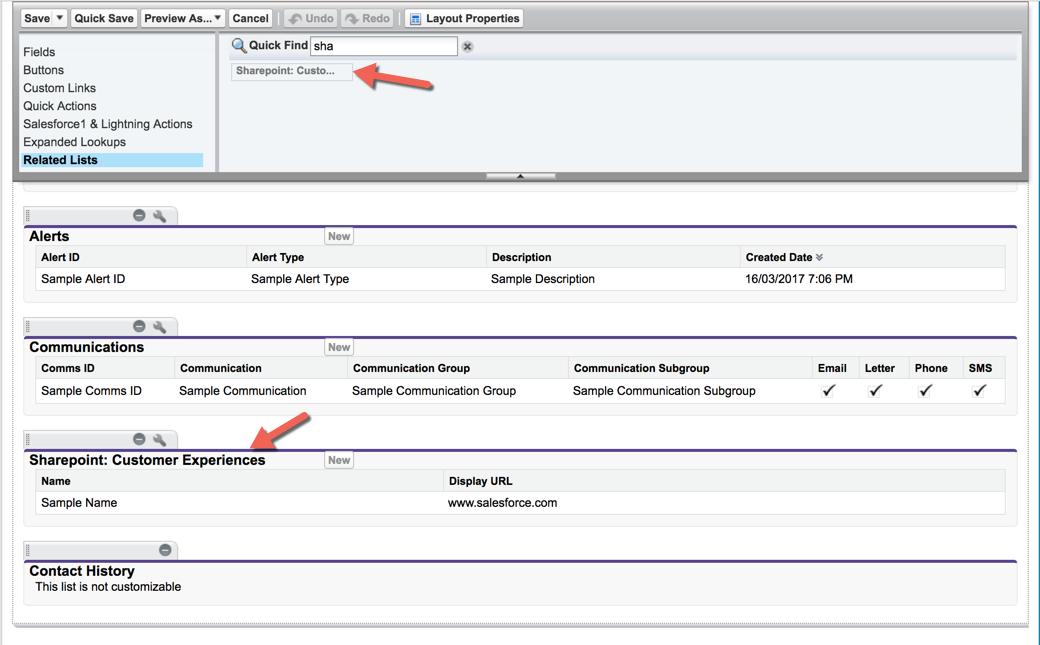Toggle the Letter checkmark in Communications row
This screenshot has width=1040, height=645.
[876, 391]
